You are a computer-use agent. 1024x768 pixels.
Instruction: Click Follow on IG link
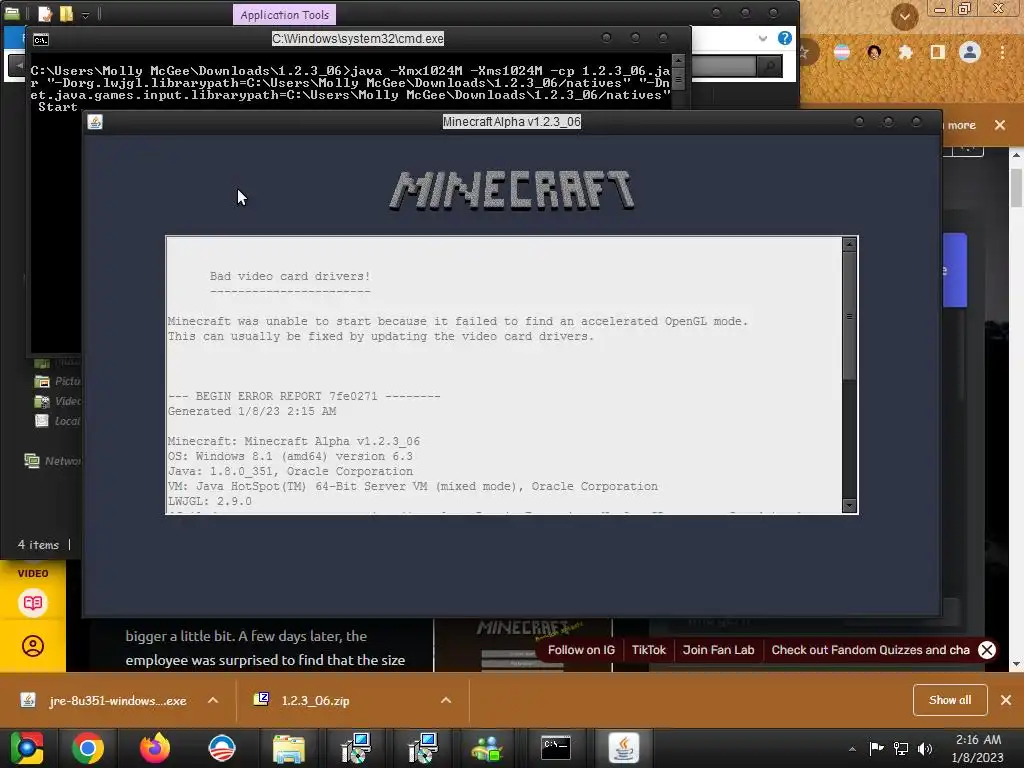[x=581, y=650]
